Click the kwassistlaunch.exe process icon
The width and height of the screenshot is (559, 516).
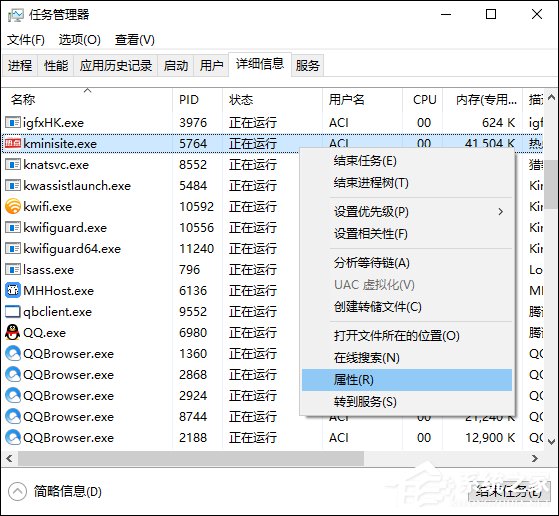pyautogui.click(x=13, y=186)
